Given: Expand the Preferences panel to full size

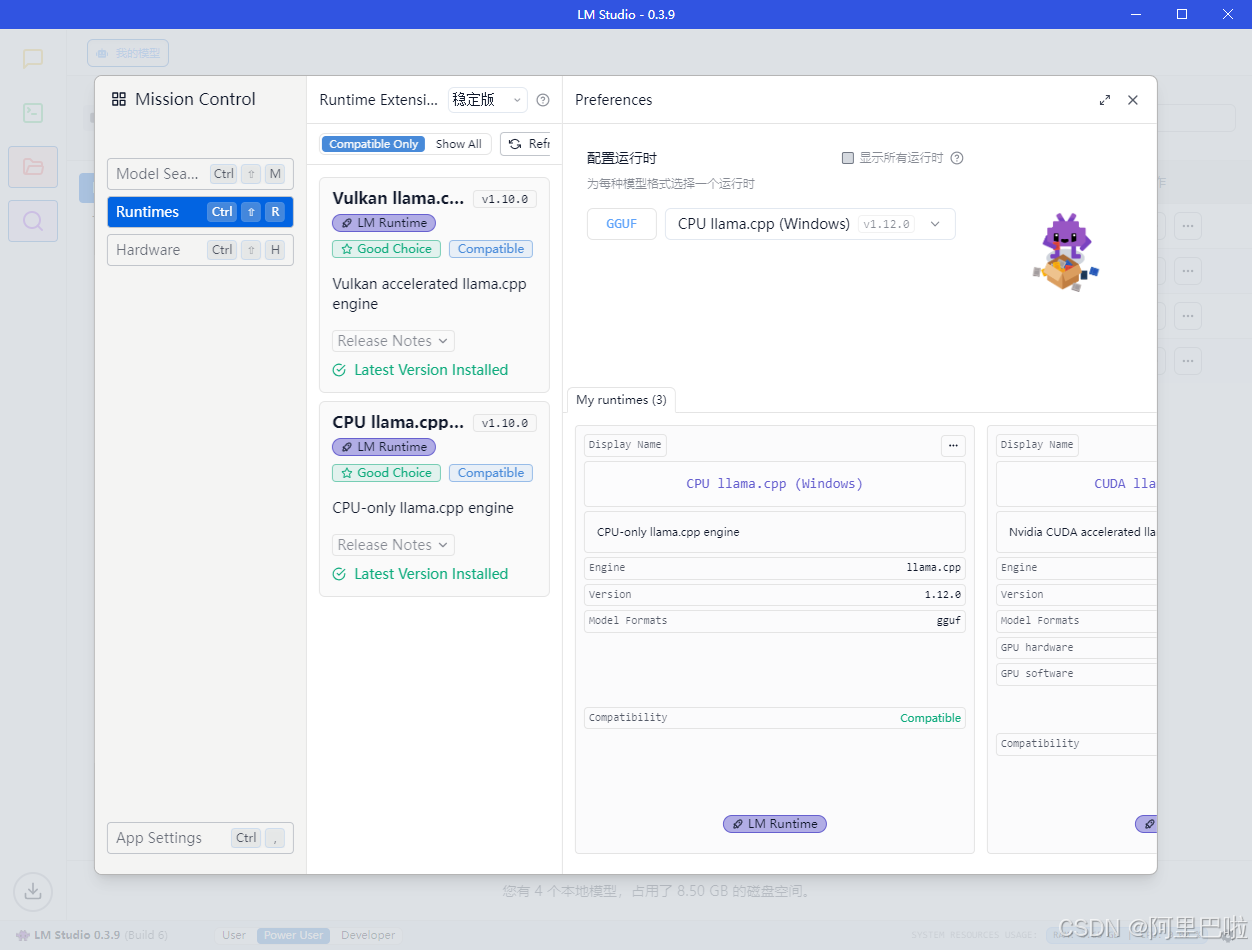Looking at the screenshot, I should pos(1105,100).
